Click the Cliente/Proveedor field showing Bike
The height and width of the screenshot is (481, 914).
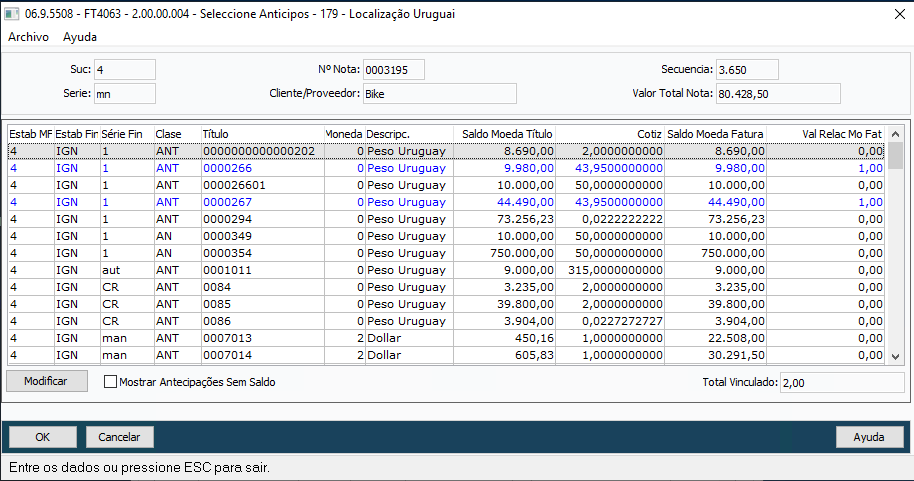click(438, 94)
